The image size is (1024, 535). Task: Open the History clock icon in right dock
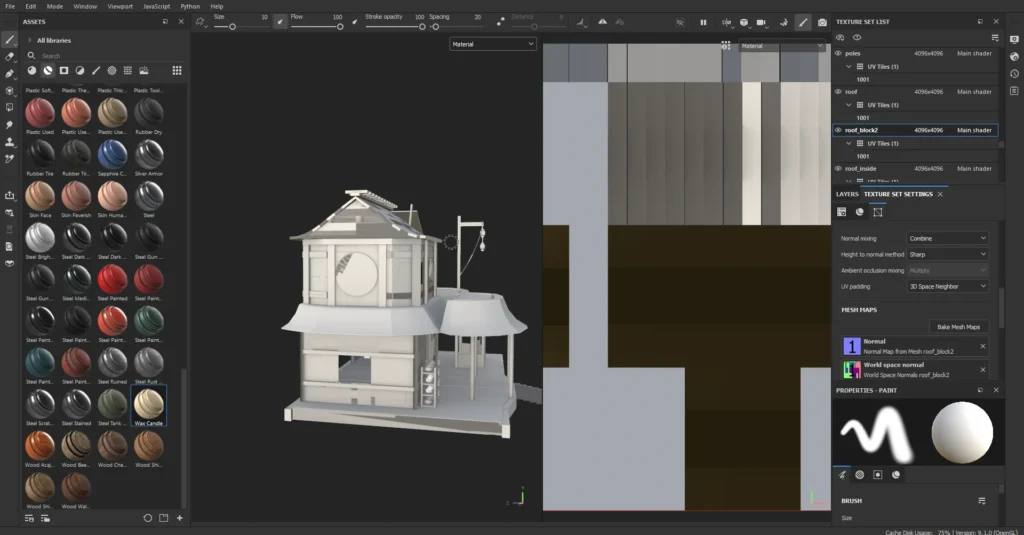coord(1014,74)
